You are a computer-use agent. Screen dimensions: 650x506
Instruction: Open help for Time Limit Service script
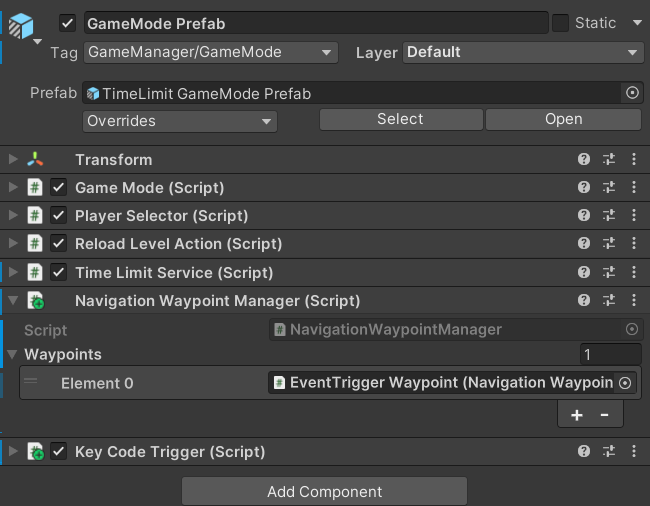pos(584,272)
